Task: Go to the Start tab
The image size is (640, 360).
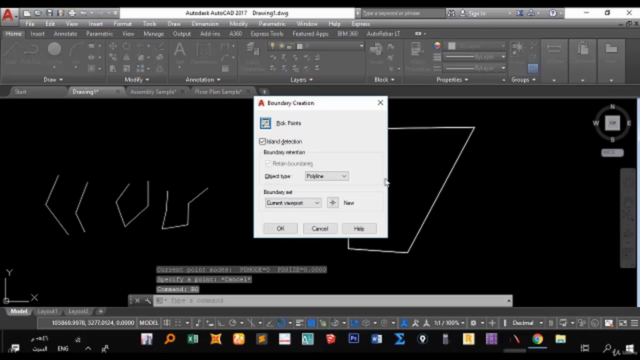Action: click(x=20, y=92)
